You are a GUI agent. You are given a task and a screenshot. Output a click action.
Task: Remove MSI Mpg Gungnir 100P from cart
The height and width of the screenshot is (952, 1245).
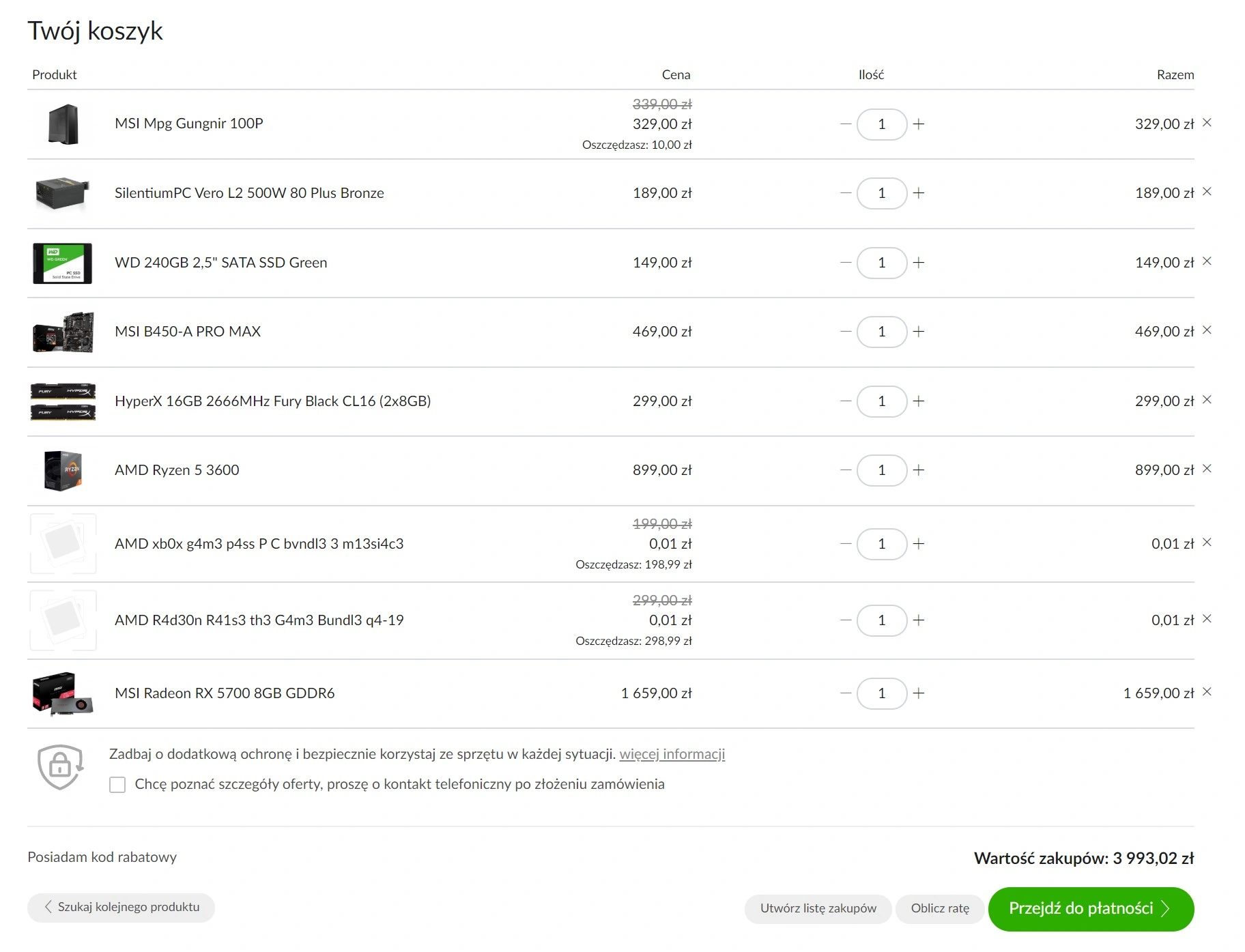(1207, 123)
